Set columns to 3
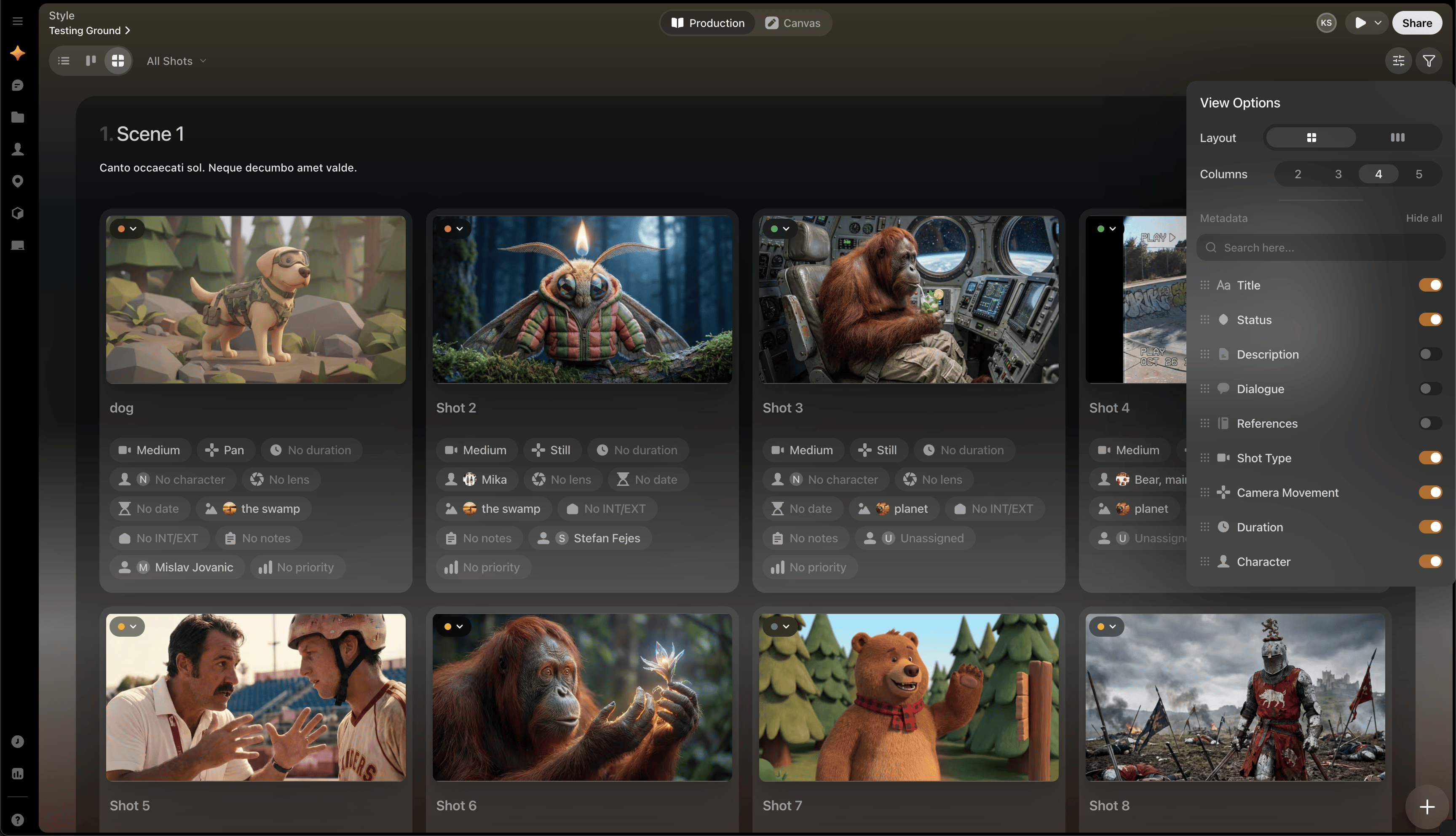The height and width of the screenshot is (836, 1456). (x=1338, y=174)
